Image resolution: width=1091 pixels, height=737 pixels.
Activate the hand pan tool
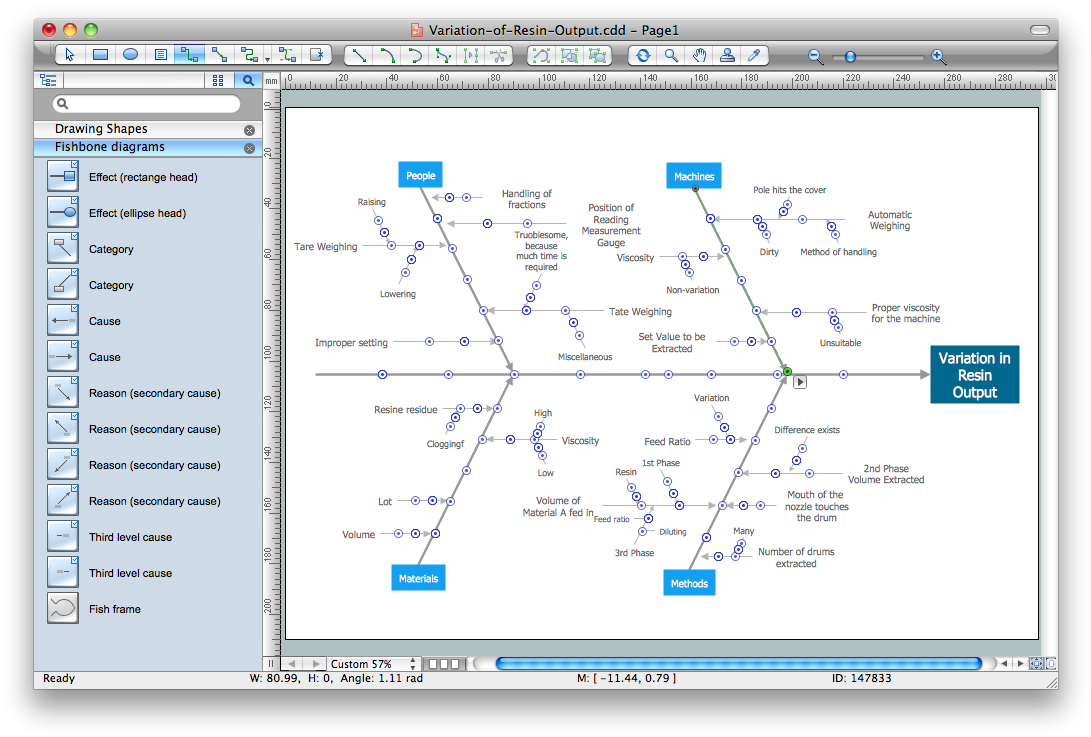[x=700, y=55]
